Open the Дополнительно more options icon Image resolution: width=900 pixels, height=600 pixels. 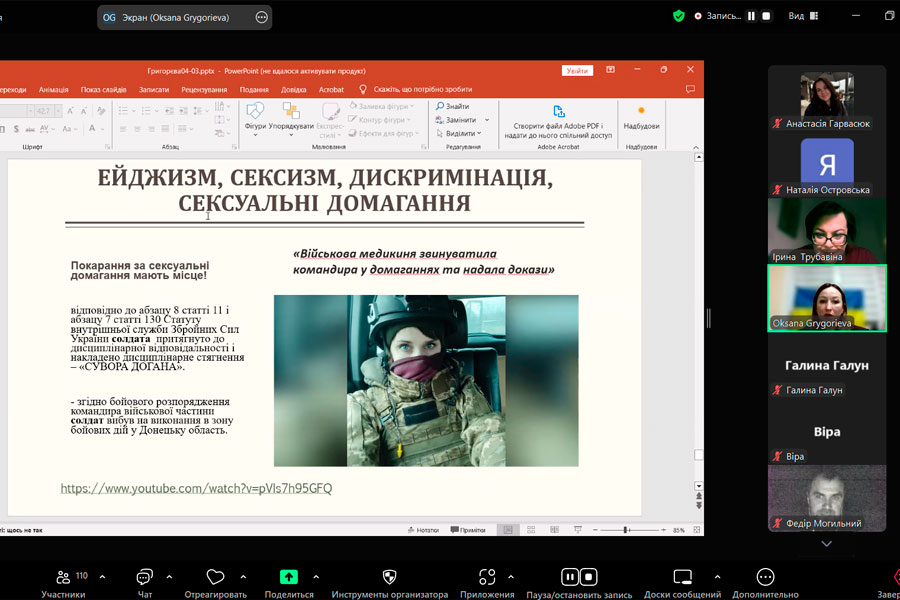pyautogui.click(x=765, y=577)
